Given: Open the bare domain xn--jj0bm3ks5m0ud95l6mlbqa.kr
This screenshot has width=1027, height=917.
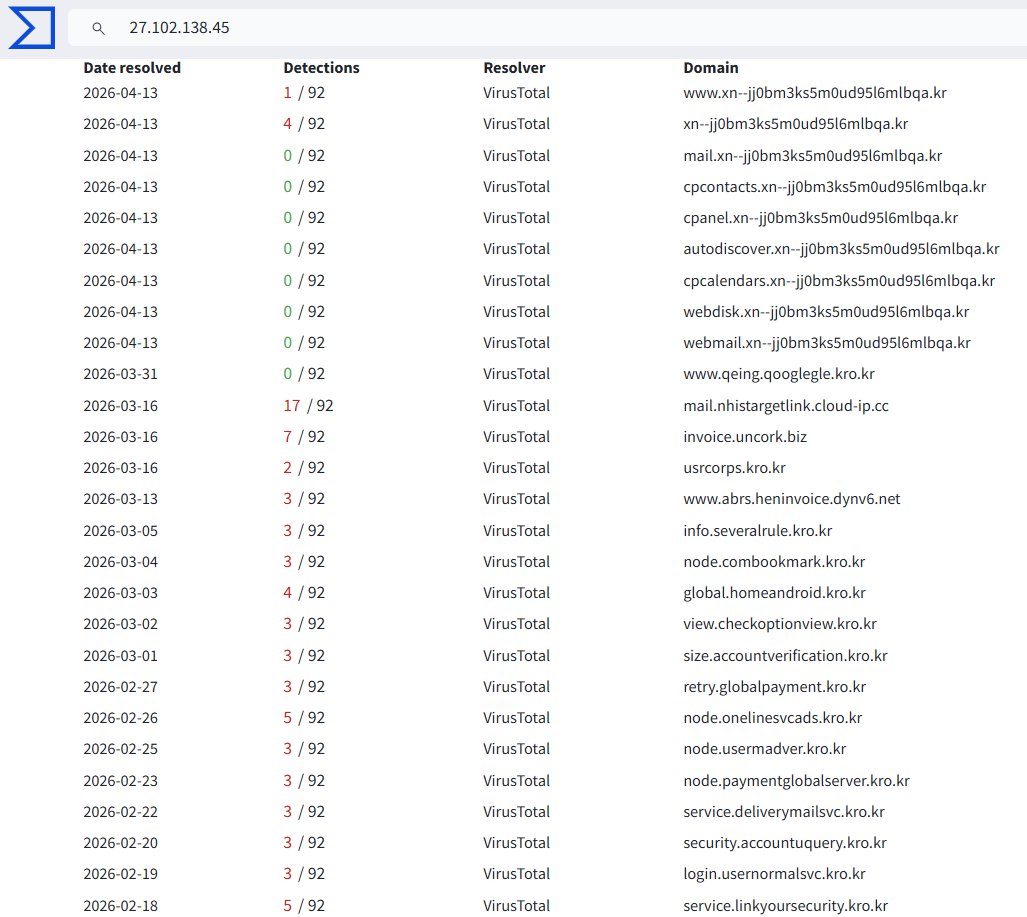Looking at the screenshot, I should pyautogui.click(x=795, y=124).
